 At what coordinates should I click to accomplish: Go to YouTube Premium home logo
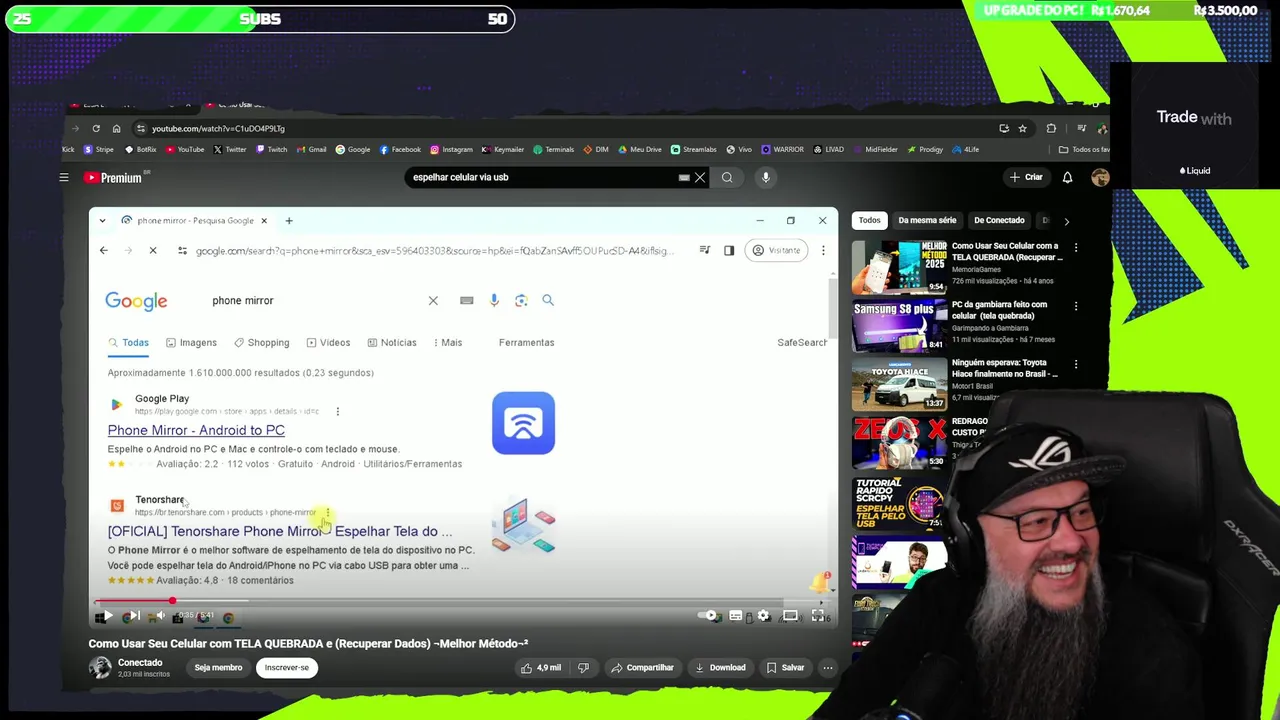(116, 178)
